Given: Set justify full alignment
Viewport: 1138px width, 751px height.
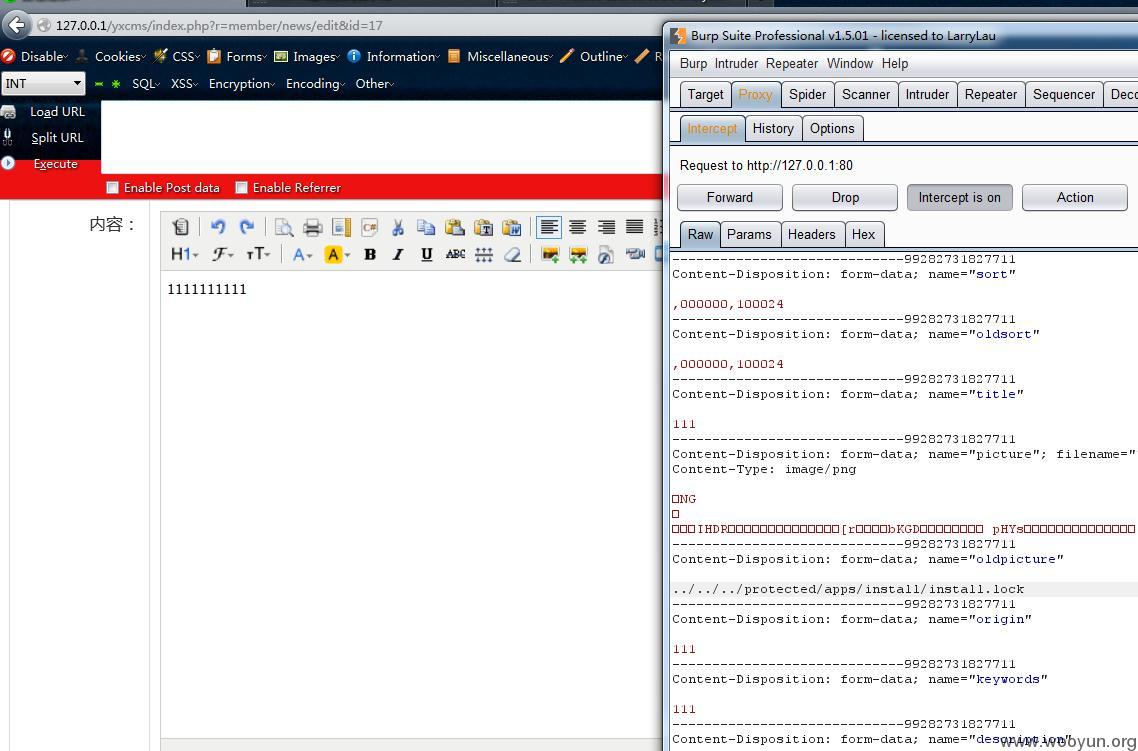Looking at the screenshot, I should click(634, 227).
